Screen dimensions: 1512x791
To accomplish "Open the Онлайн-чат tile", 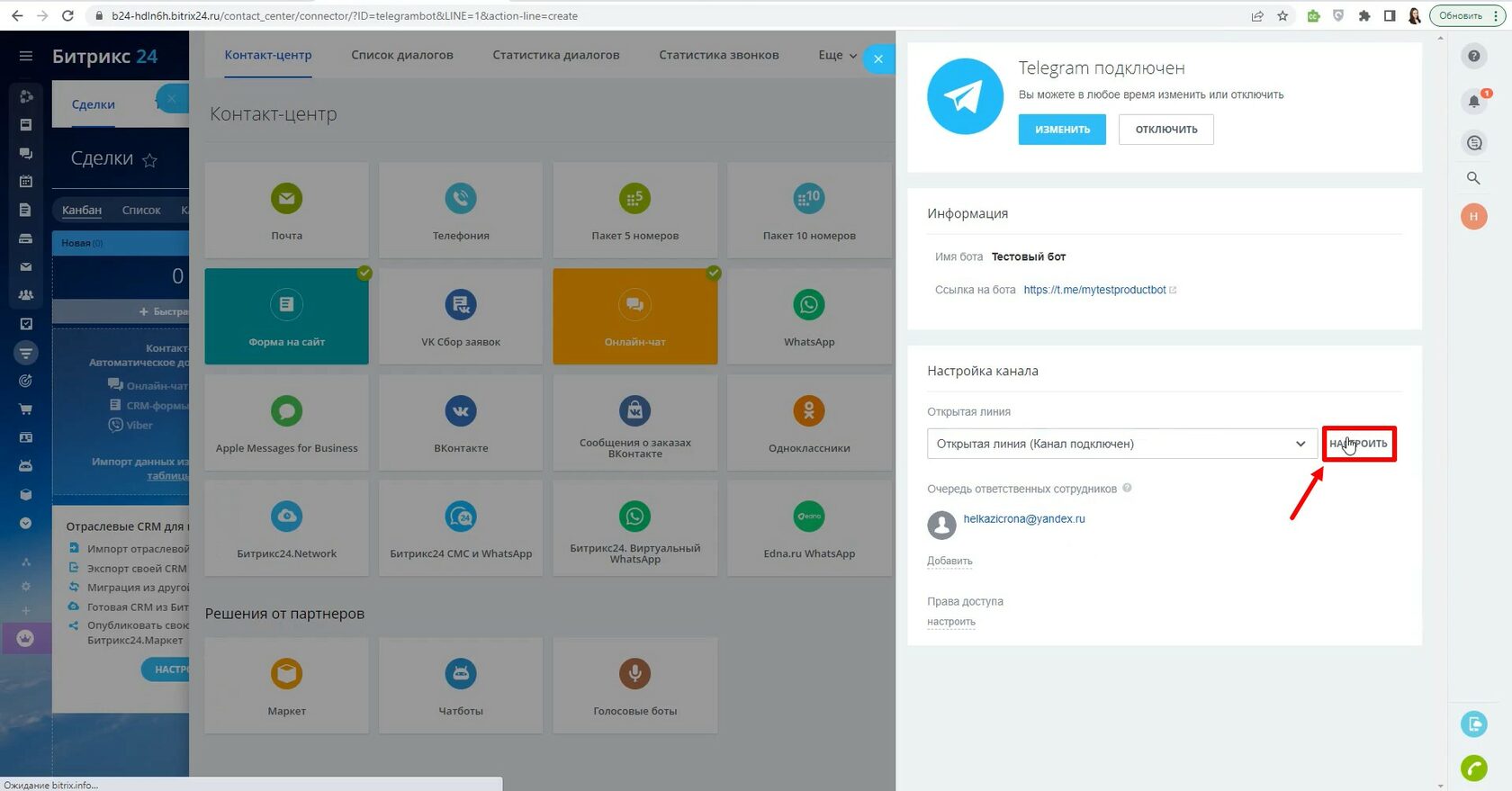I will 635,316.
